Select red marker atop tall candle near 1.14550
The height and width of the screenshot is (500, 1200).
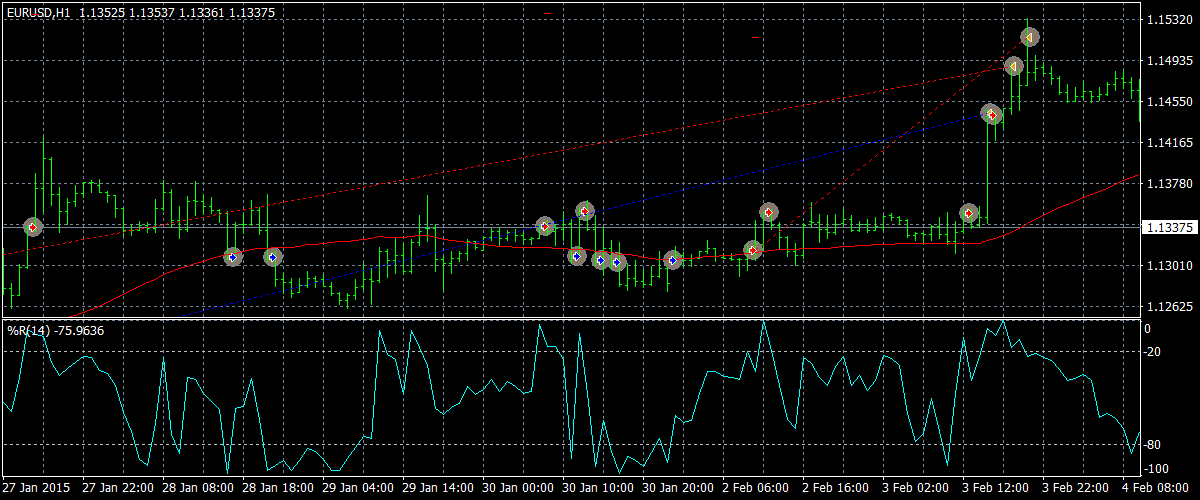coord(992,114)
